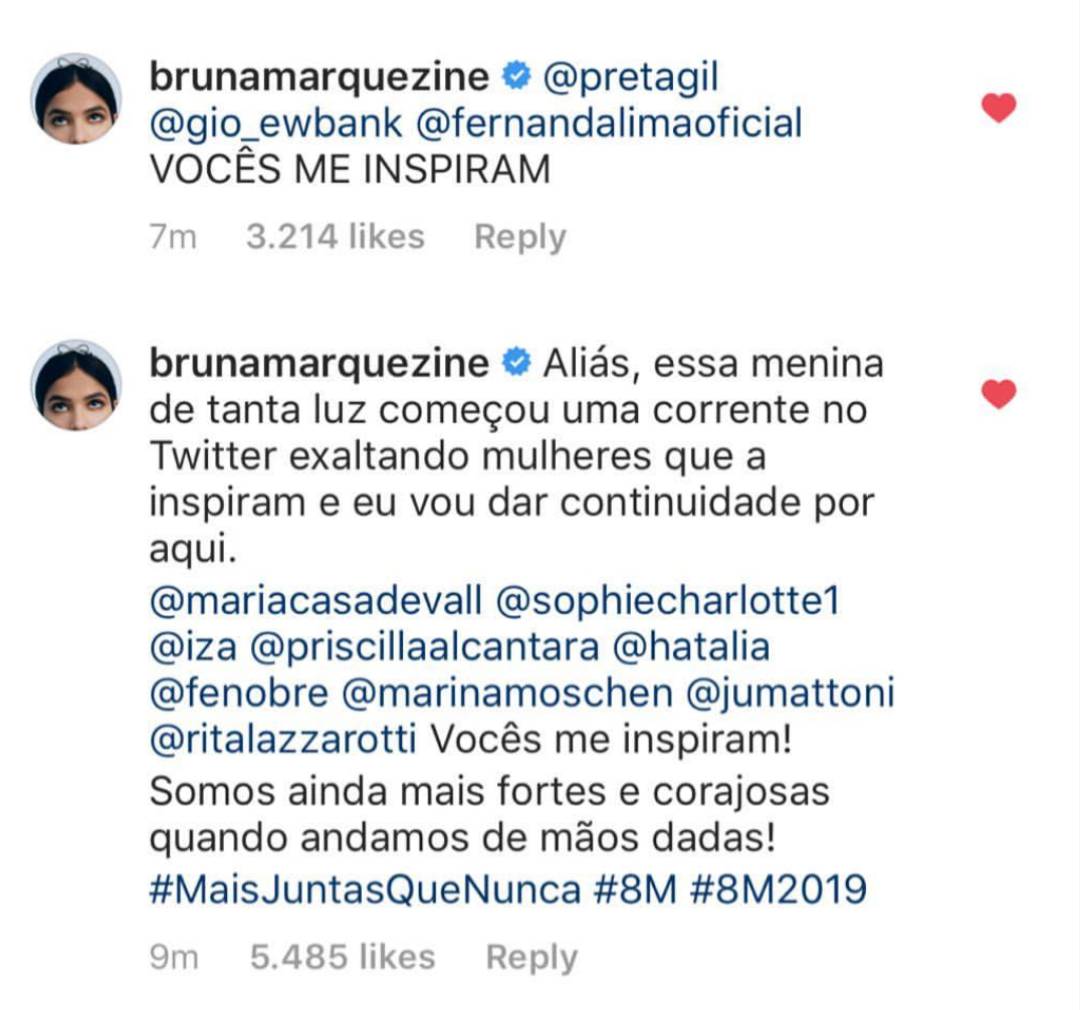The width and height of the screenshot is (1080, 1010).
Task: Tap the #MaisJuntasQueNunca hashtag
Action: click(x=365, y=889)
